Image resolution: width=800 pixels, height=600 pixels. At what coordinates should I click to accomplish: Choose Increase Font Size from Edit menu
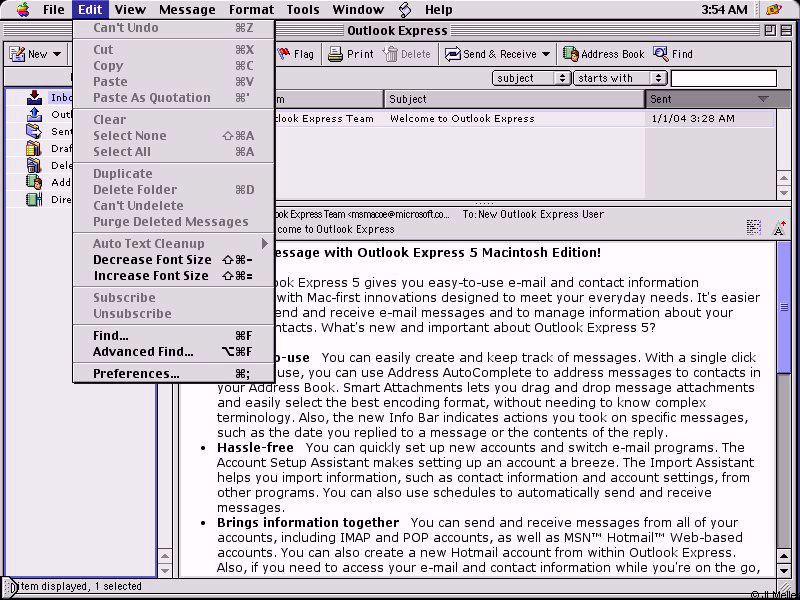[173, 276]
